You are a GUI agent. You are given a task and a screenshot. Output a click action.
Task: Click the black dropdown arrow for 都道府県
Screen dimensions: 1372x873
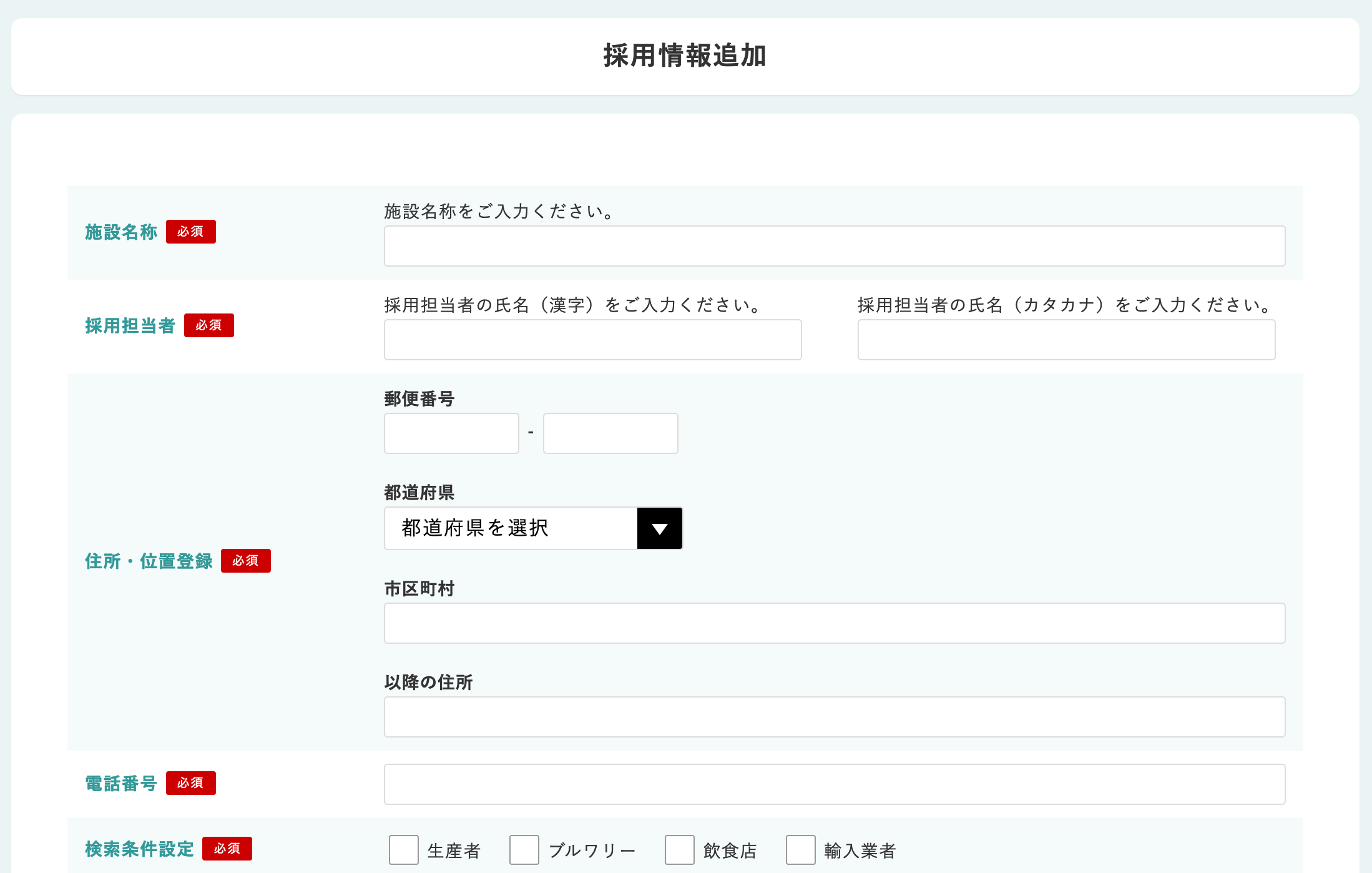(660, 528)
